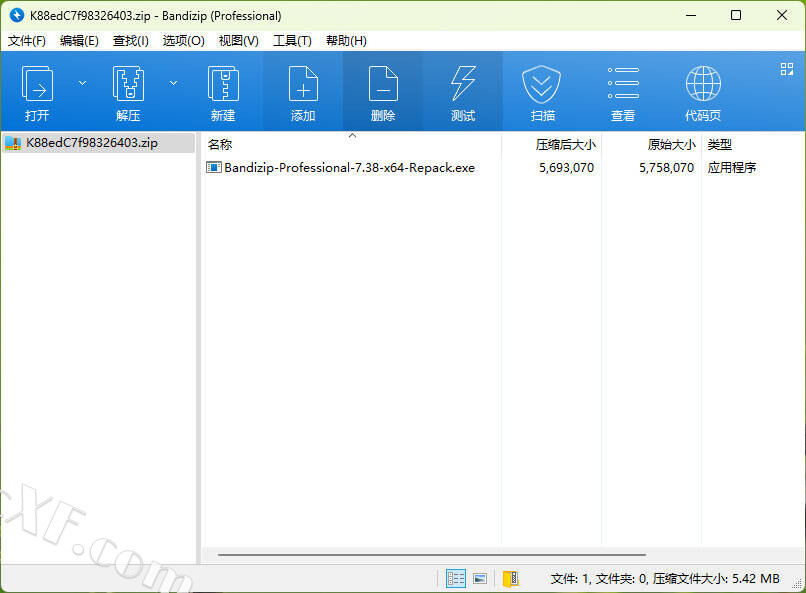Minimize the Bandizip window

point(691,15)
